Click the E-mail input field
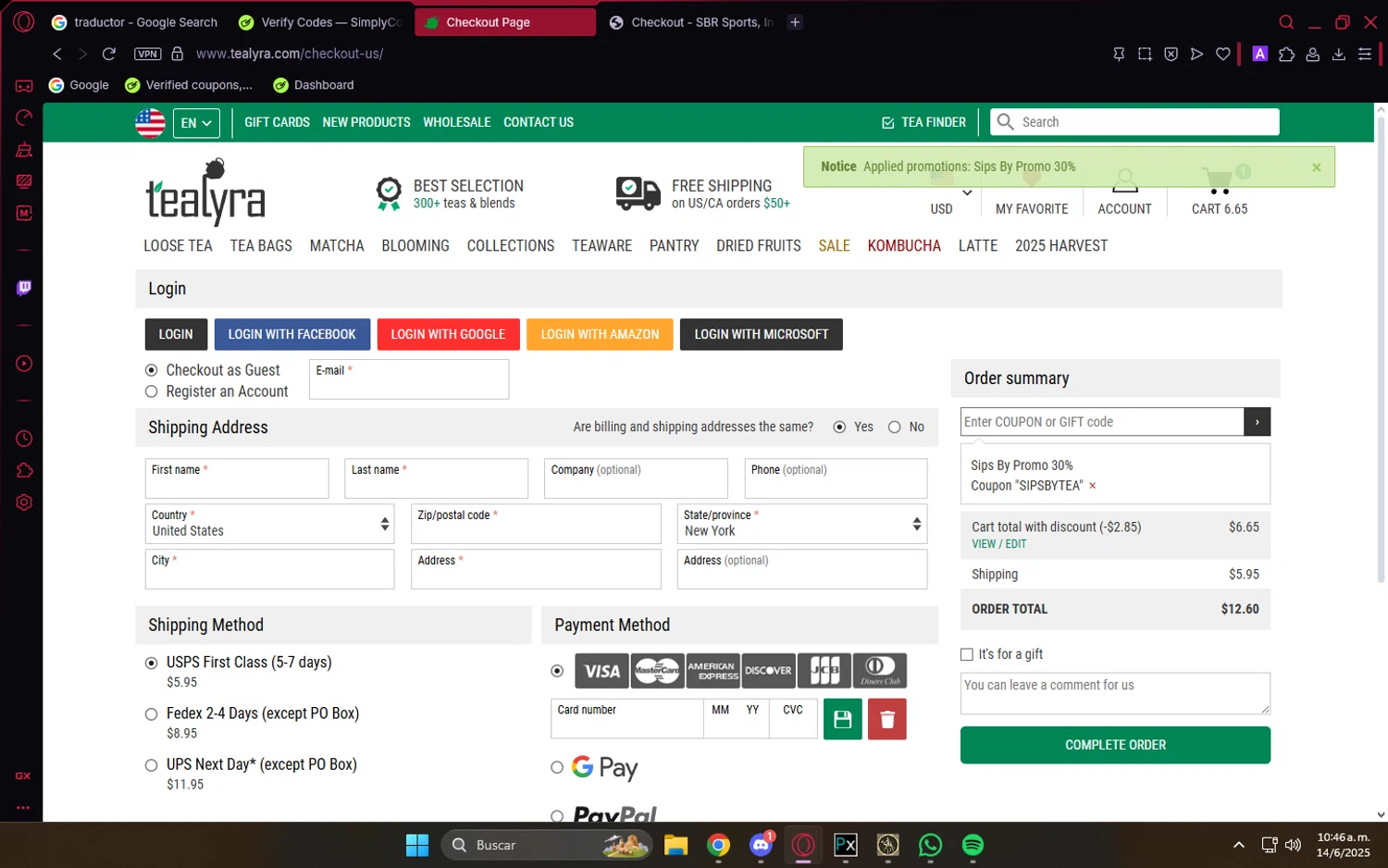Image resolution: width=1388 pixels, height=868 pixels. click(409, 379)
